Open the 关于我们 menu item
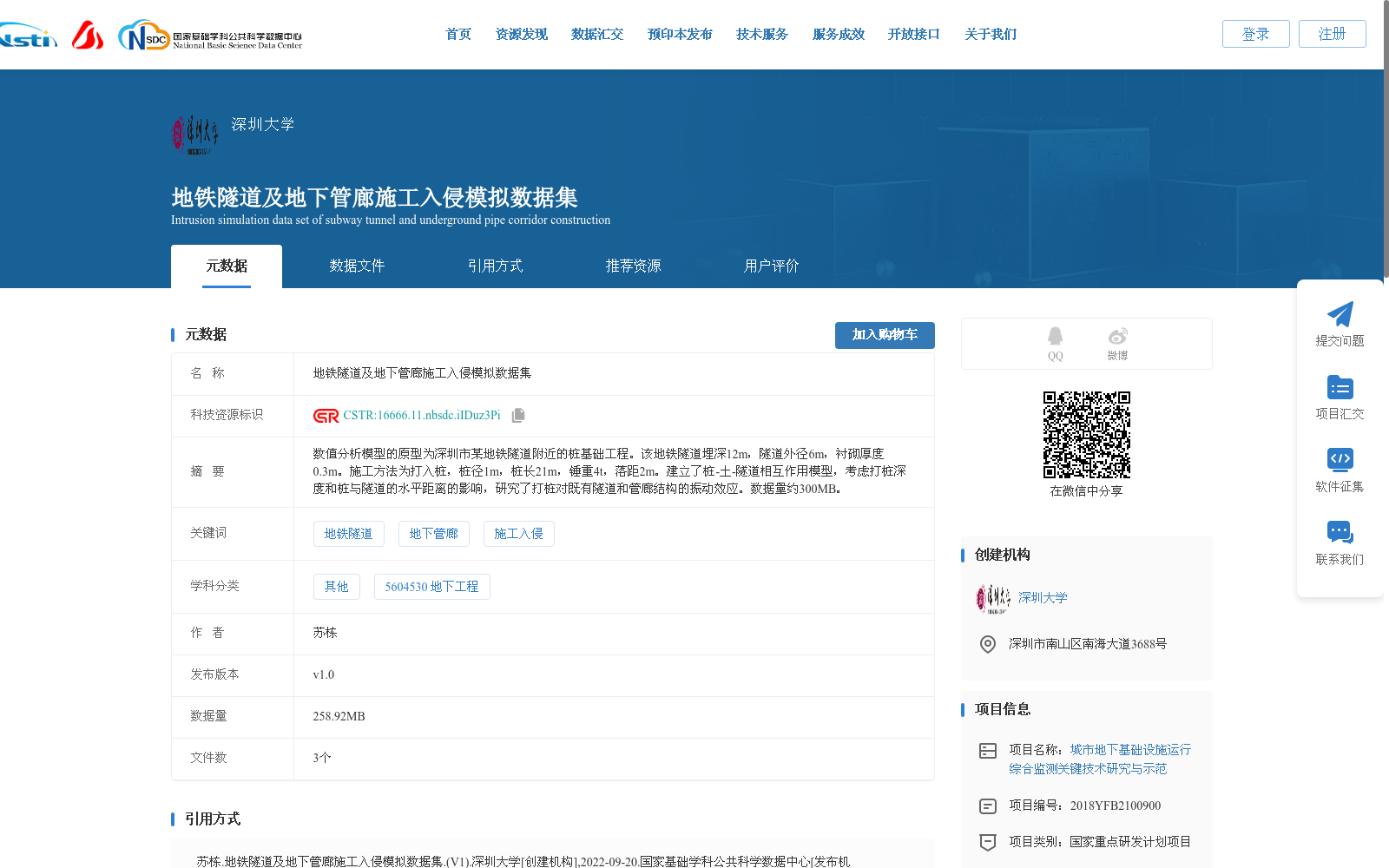The width and height of the screenshot is (1389, 868). coord(991,35)
